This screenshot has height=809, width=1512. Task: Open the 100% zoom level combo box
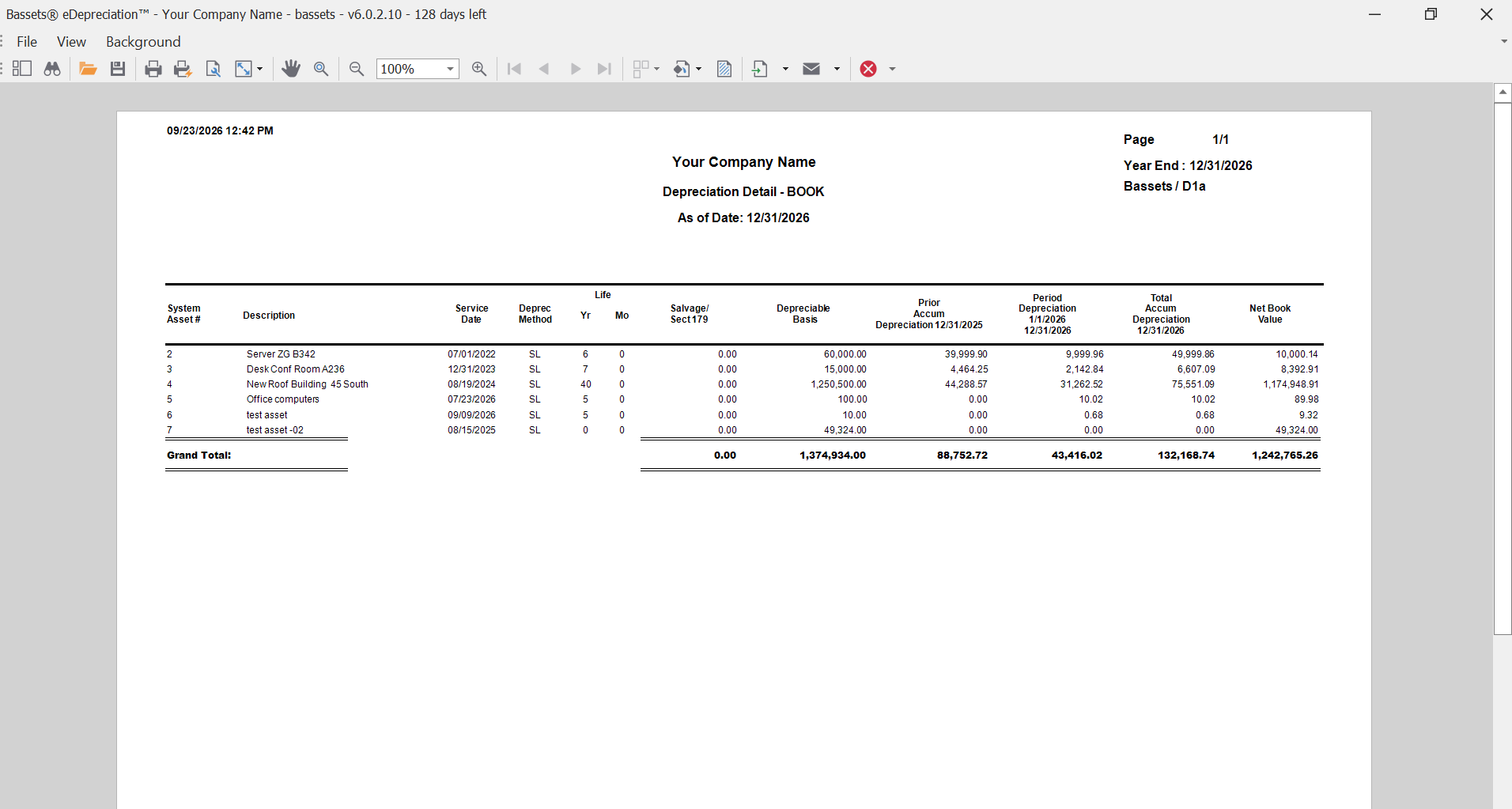(418, 69)
